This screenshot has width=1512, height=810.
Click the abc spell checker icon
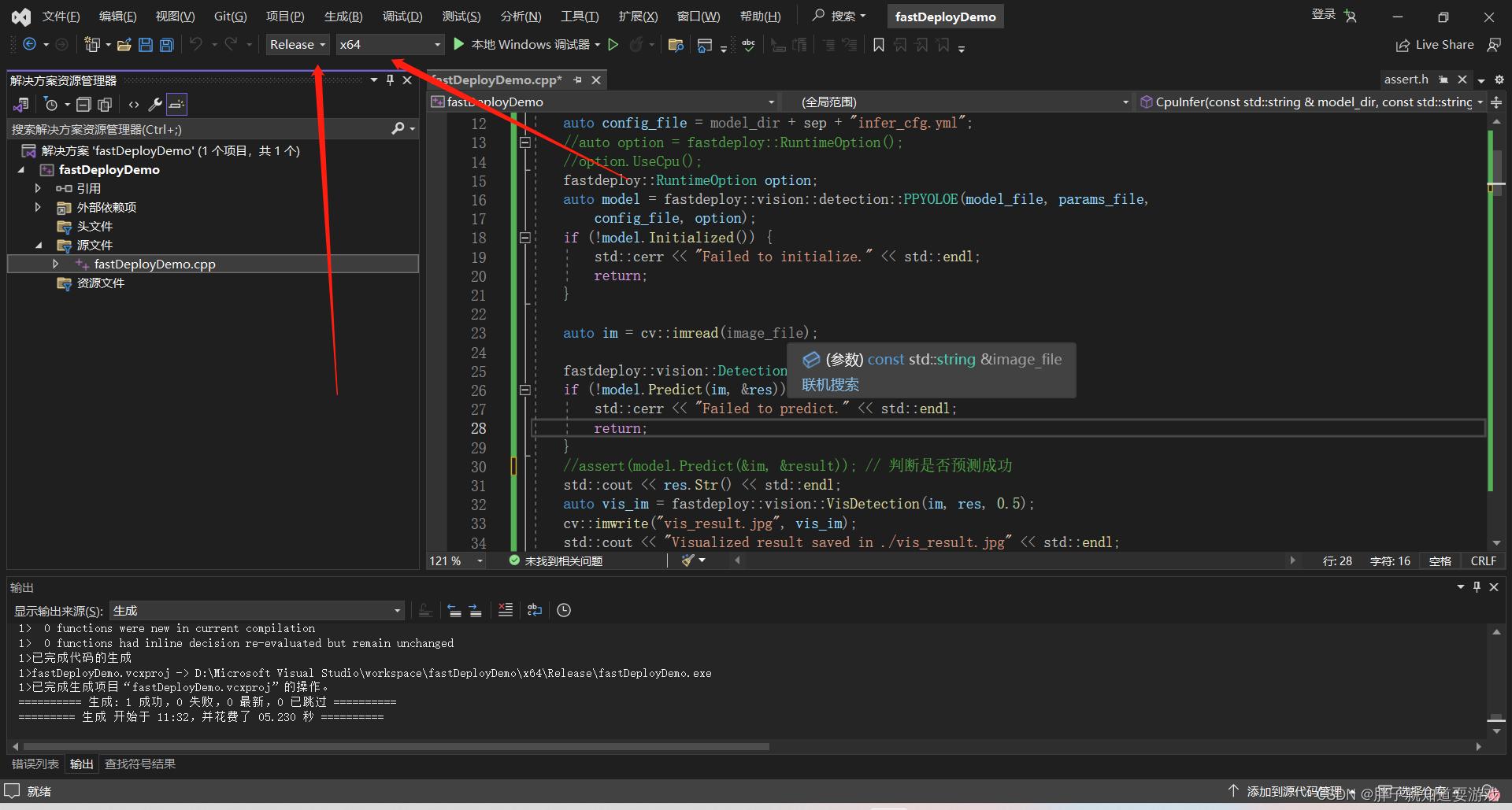(748, 45)
